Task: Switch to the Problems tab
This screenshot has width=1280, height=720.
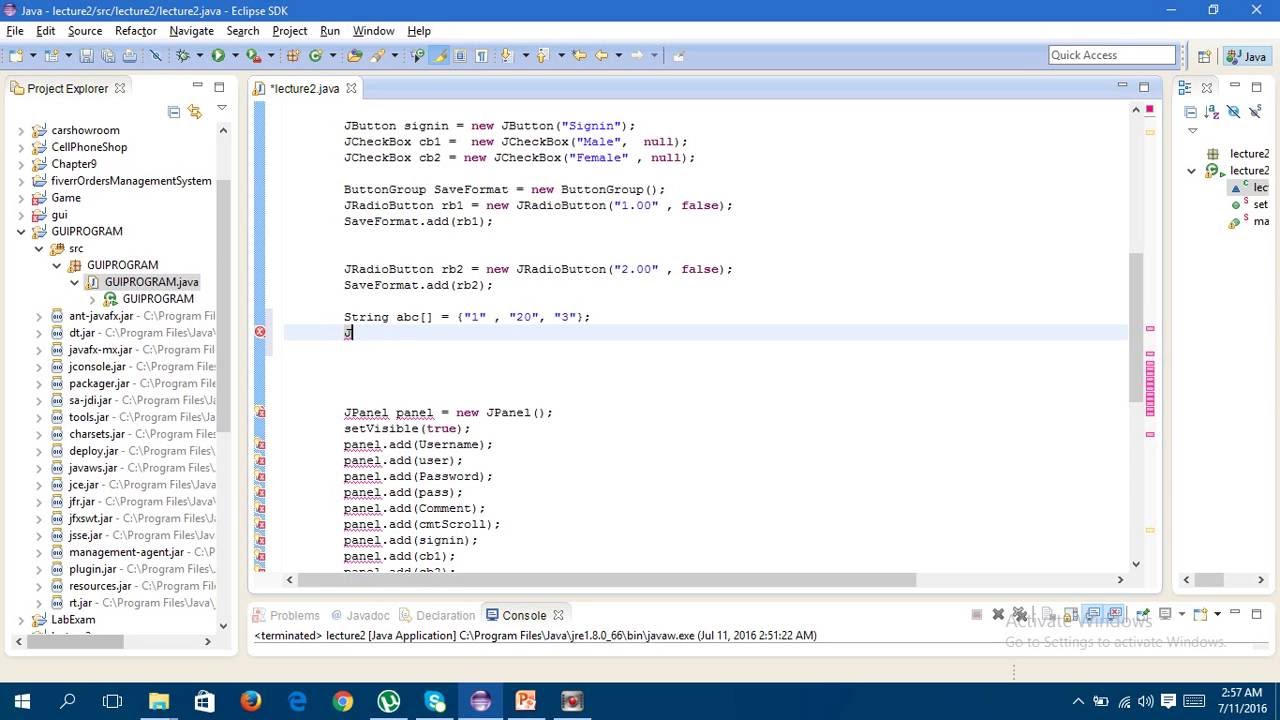Action: [x=286, y=615]
